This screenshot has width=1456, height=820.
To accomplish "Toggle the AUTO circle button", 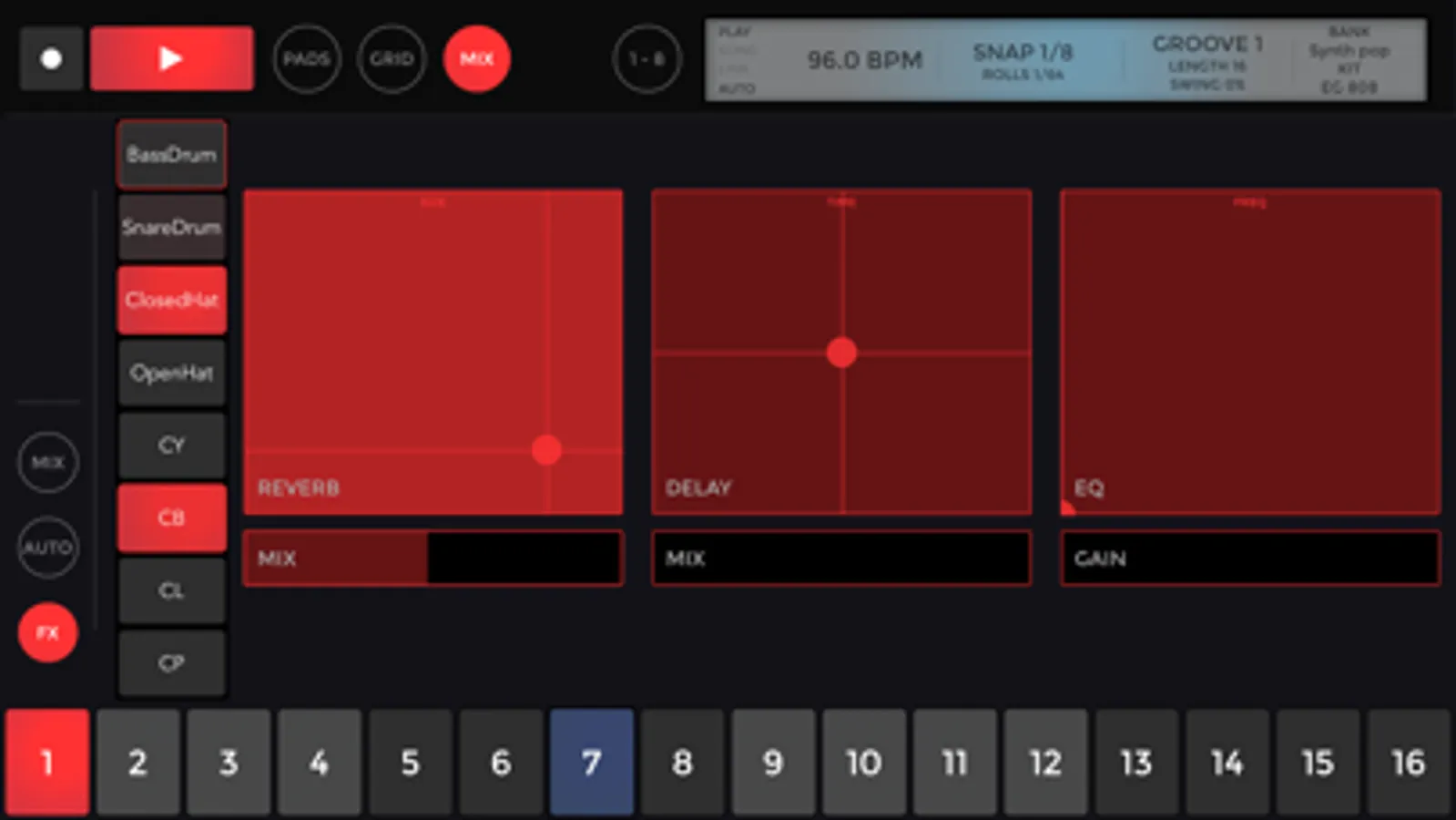I will [x=48, y=548].
